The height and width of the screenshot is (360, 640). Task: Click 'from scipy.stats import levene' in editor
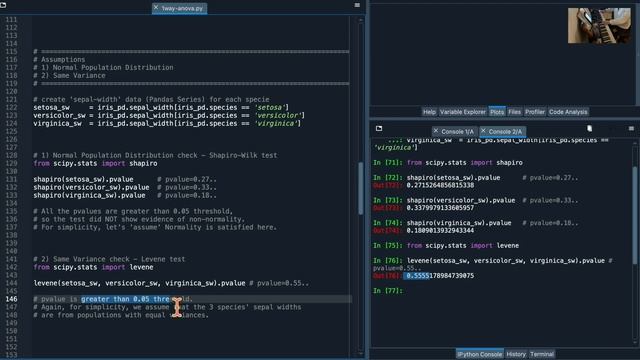pyautogui.click(x=93, y=267)
